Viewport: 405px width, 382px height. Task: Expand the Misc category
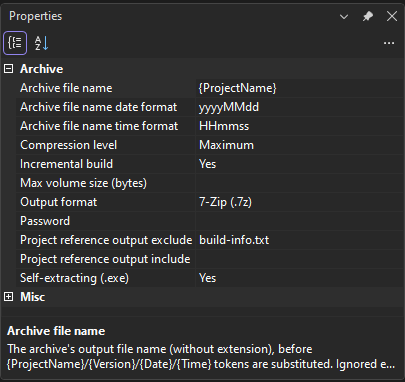[9, 297]
